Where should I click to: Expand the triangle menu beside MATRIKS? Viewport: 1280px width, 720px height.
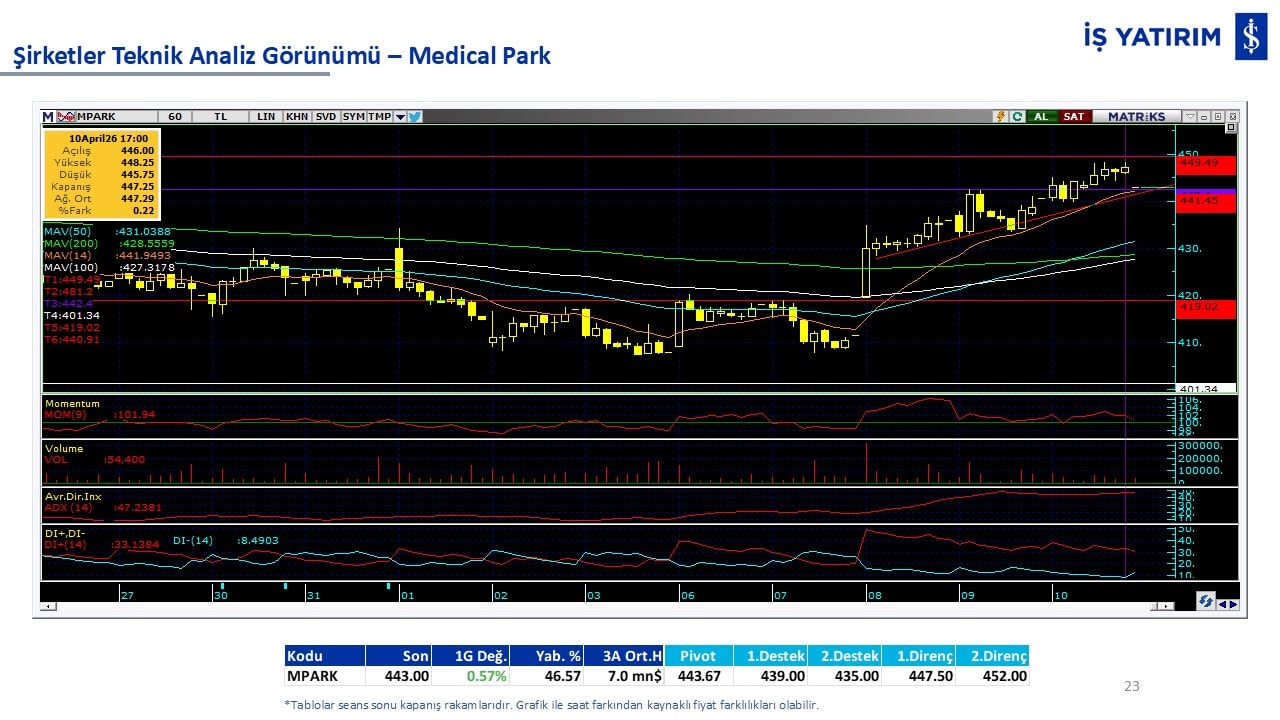[x=1190, y=117]
